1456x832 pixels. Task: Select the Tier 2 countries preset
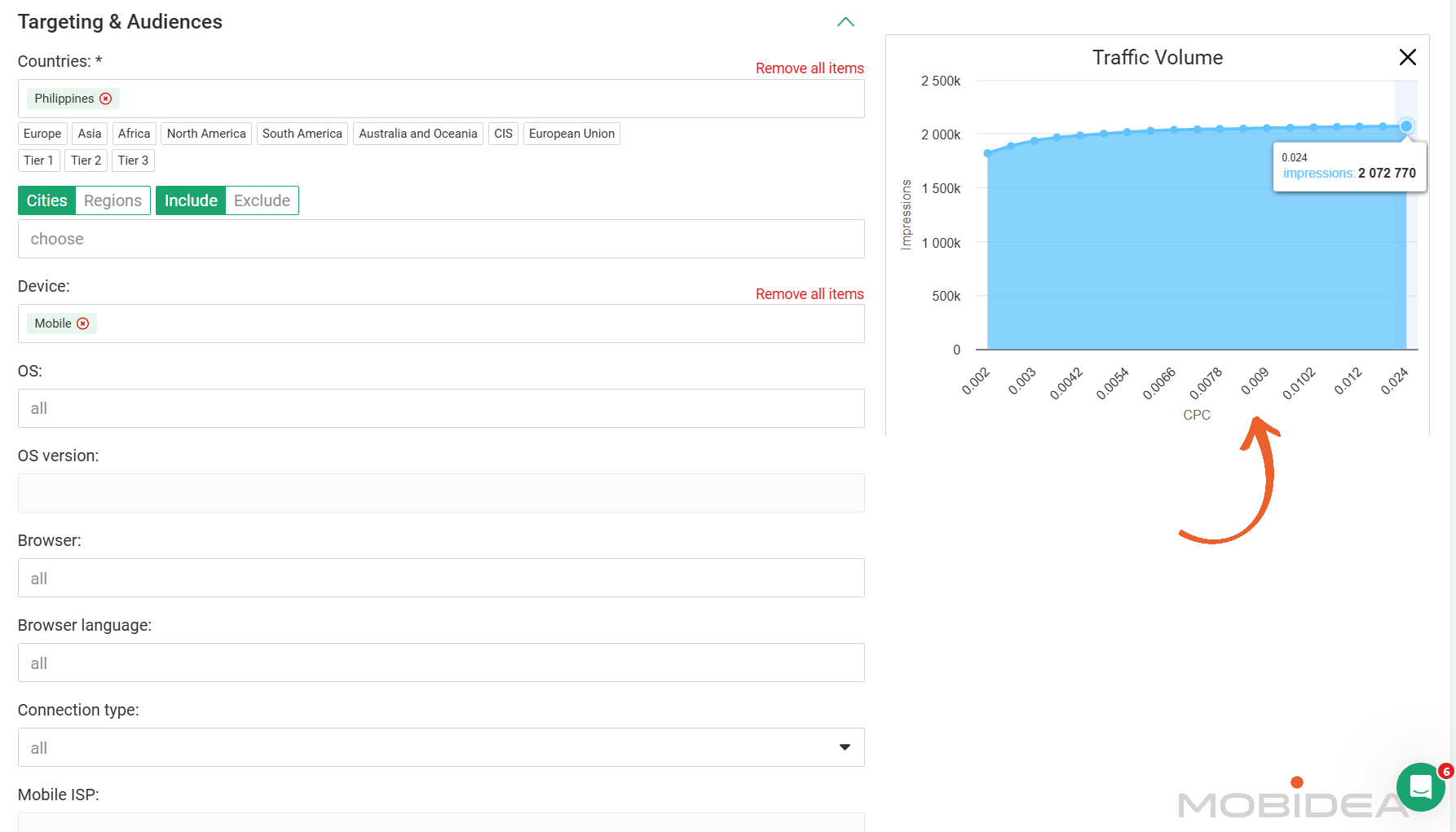(86, 161)
